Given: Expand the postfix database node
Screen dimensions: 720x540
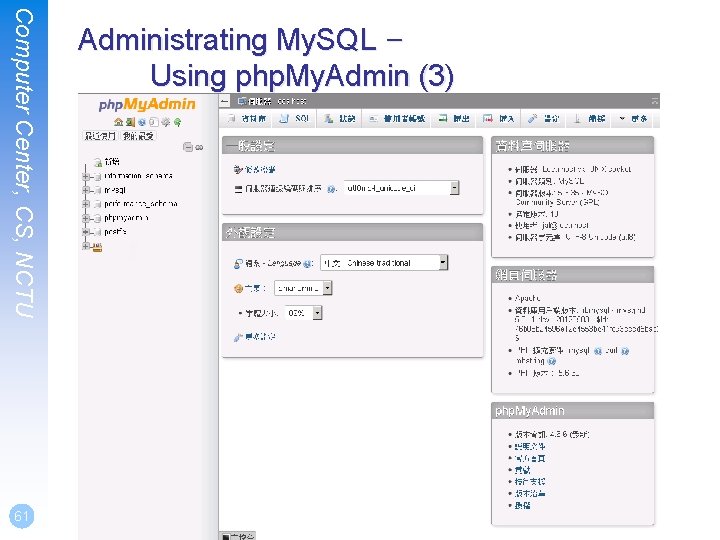Looking at the screenshot, I should tap(85, 232).
